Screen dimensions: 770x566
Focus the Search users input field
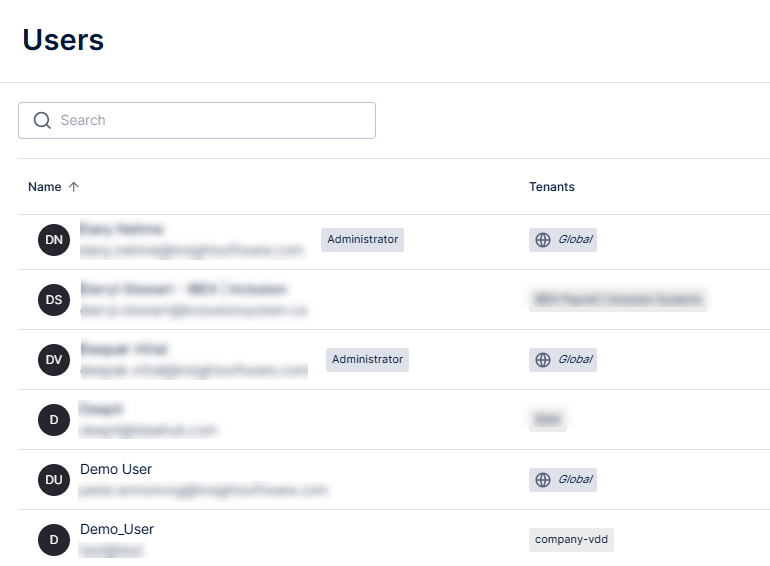click(210, 120)
